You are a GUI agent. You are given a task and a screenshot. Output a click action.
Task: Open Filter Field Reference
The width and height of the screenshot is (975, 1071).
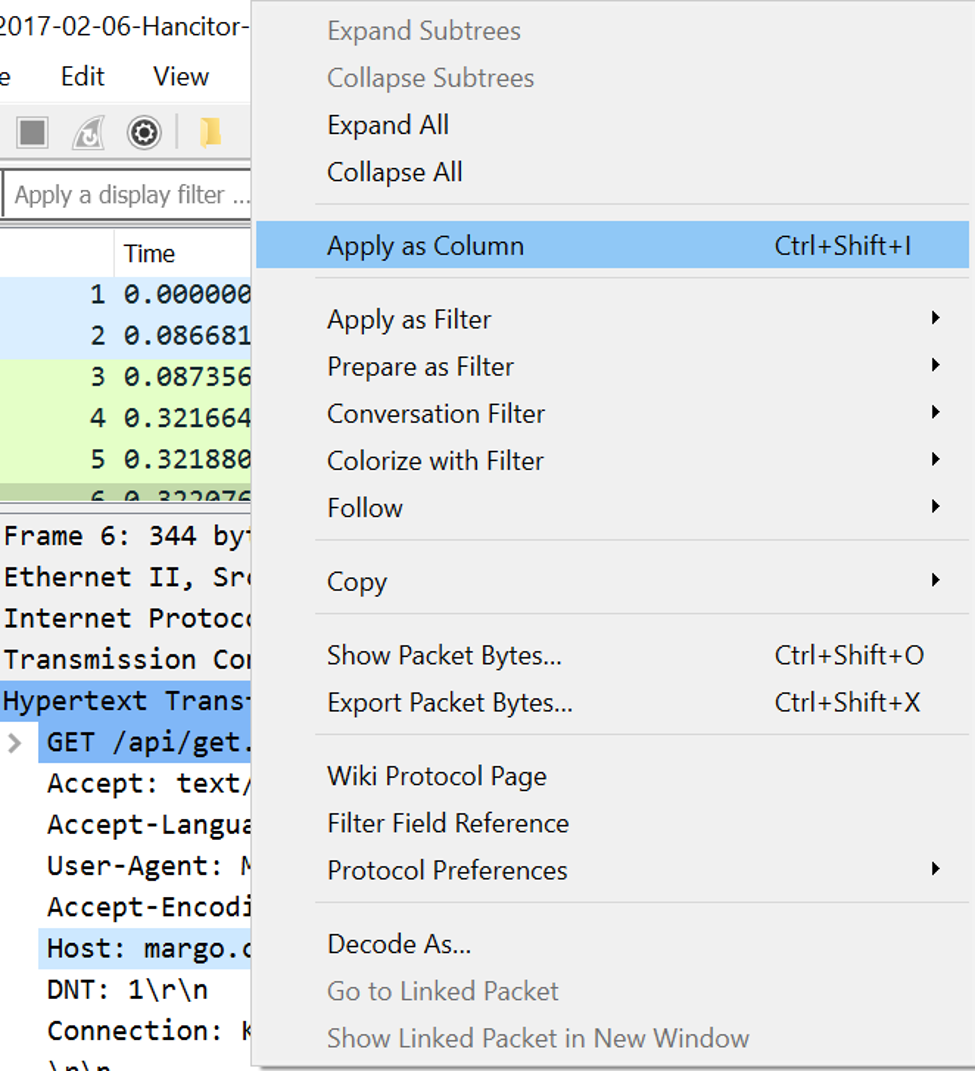click(x=448, y=824)
